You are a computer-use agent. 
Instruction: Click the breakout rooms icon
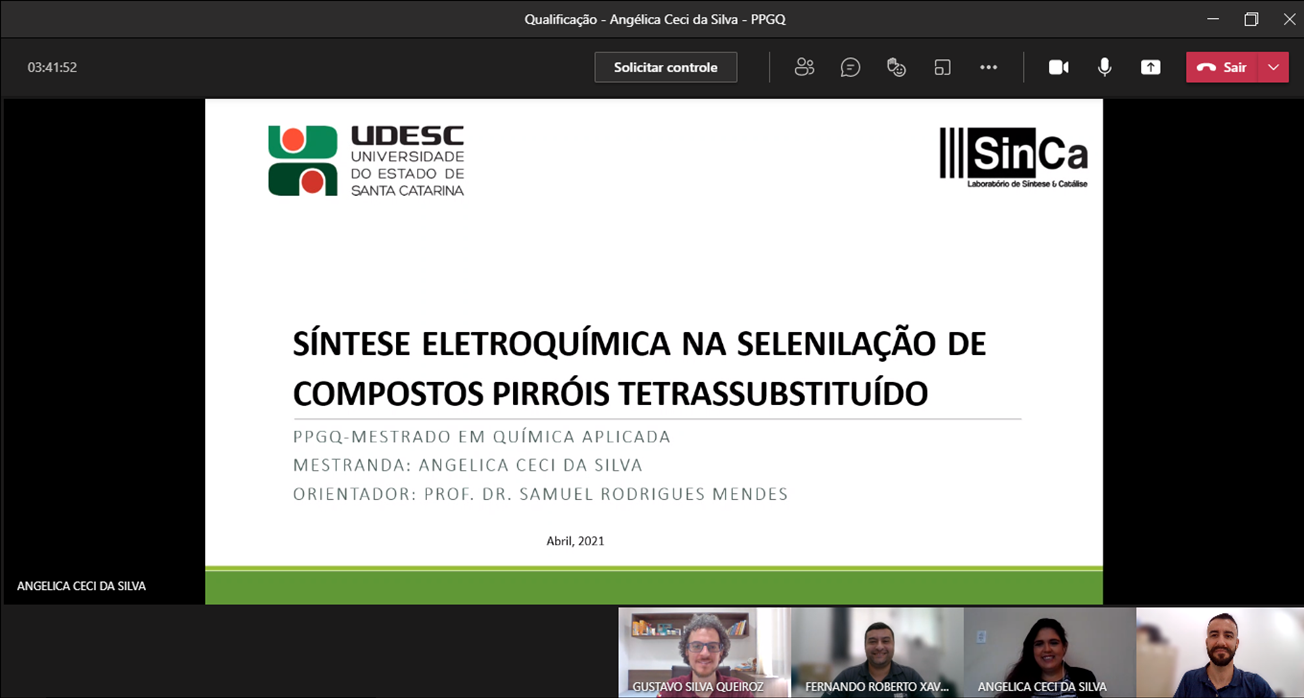[x=942, y=67]
